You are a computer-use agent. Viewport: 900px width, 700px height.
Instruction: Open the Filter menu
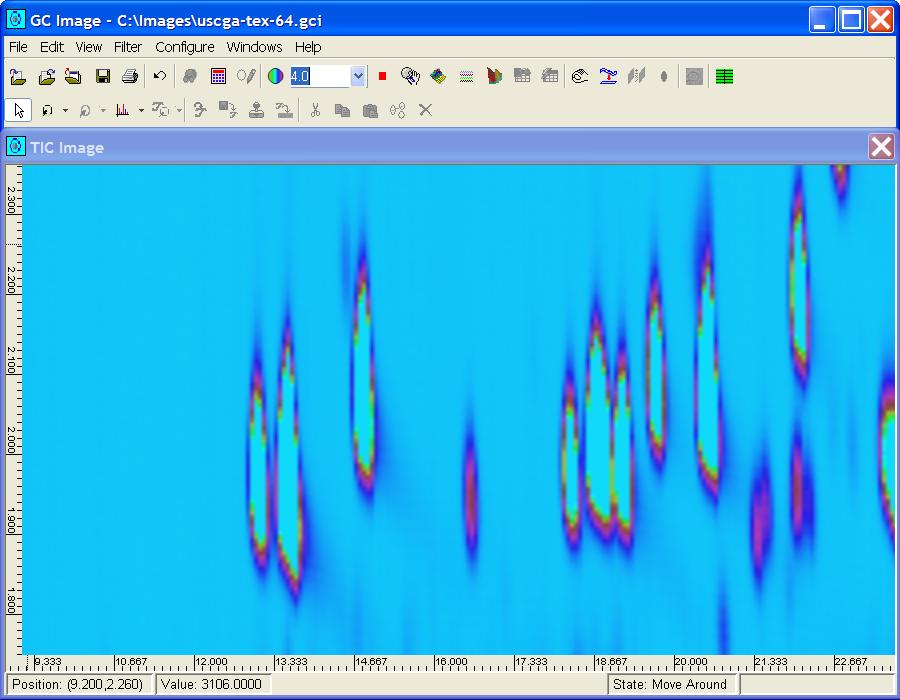pyautogui.click(x=128, y=47)
